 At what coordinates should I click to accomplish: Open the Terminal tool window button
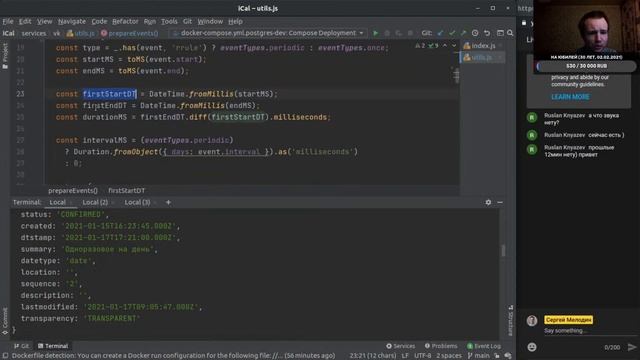point(53,346)
